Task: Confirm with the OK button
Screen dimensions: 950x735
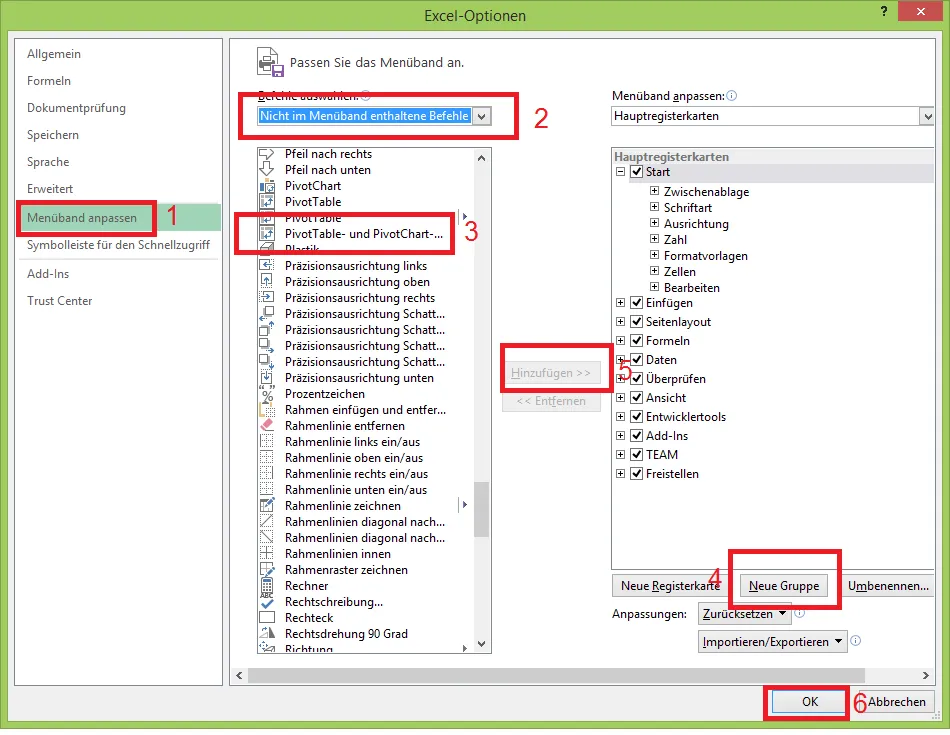Action: (809, 702)
